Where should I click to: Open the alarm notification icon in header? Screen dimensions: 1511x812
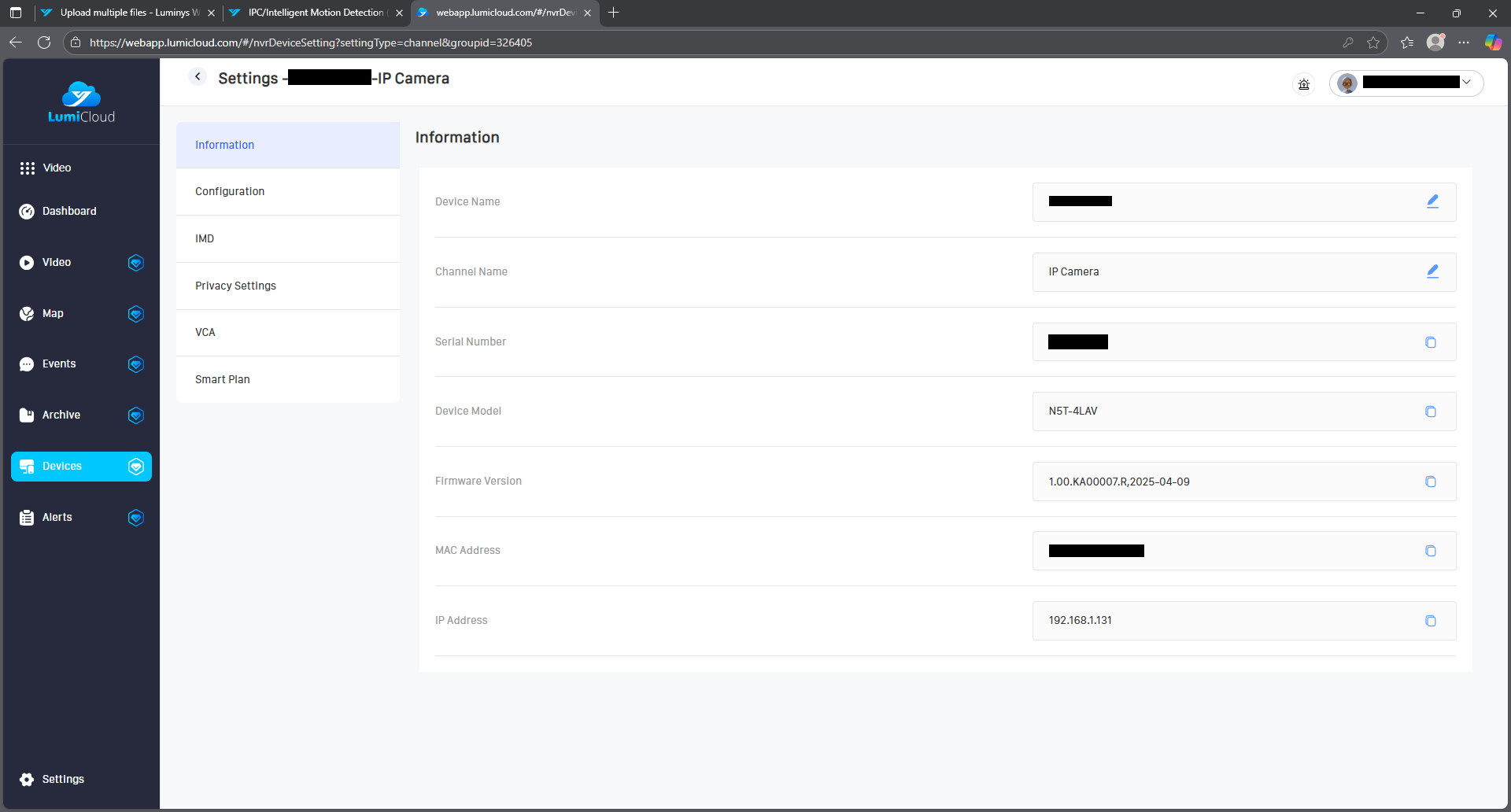point(1303,84)
